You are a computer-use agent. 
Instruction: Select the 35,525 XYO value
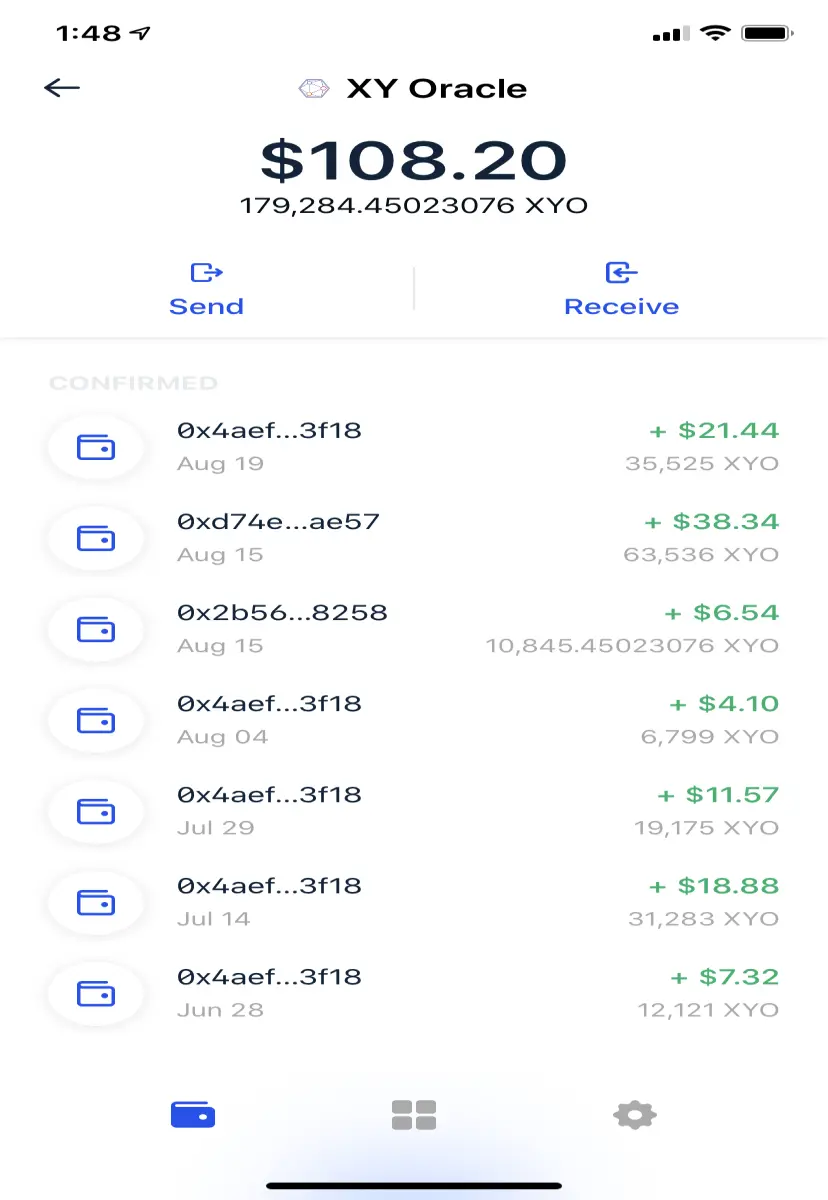tap(702, 464)
